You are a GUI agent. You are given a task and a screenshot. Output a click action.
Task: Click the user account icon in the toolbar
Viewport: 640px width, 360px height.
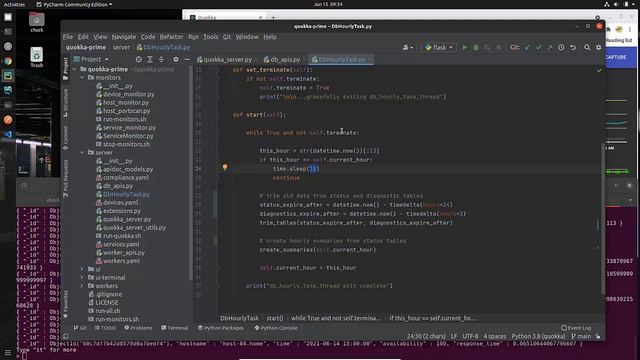coord(407,47)
